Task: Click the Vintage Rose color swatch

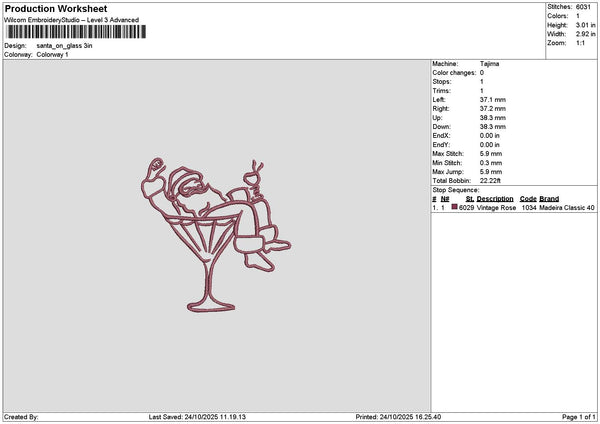Action: coord(455,207)
